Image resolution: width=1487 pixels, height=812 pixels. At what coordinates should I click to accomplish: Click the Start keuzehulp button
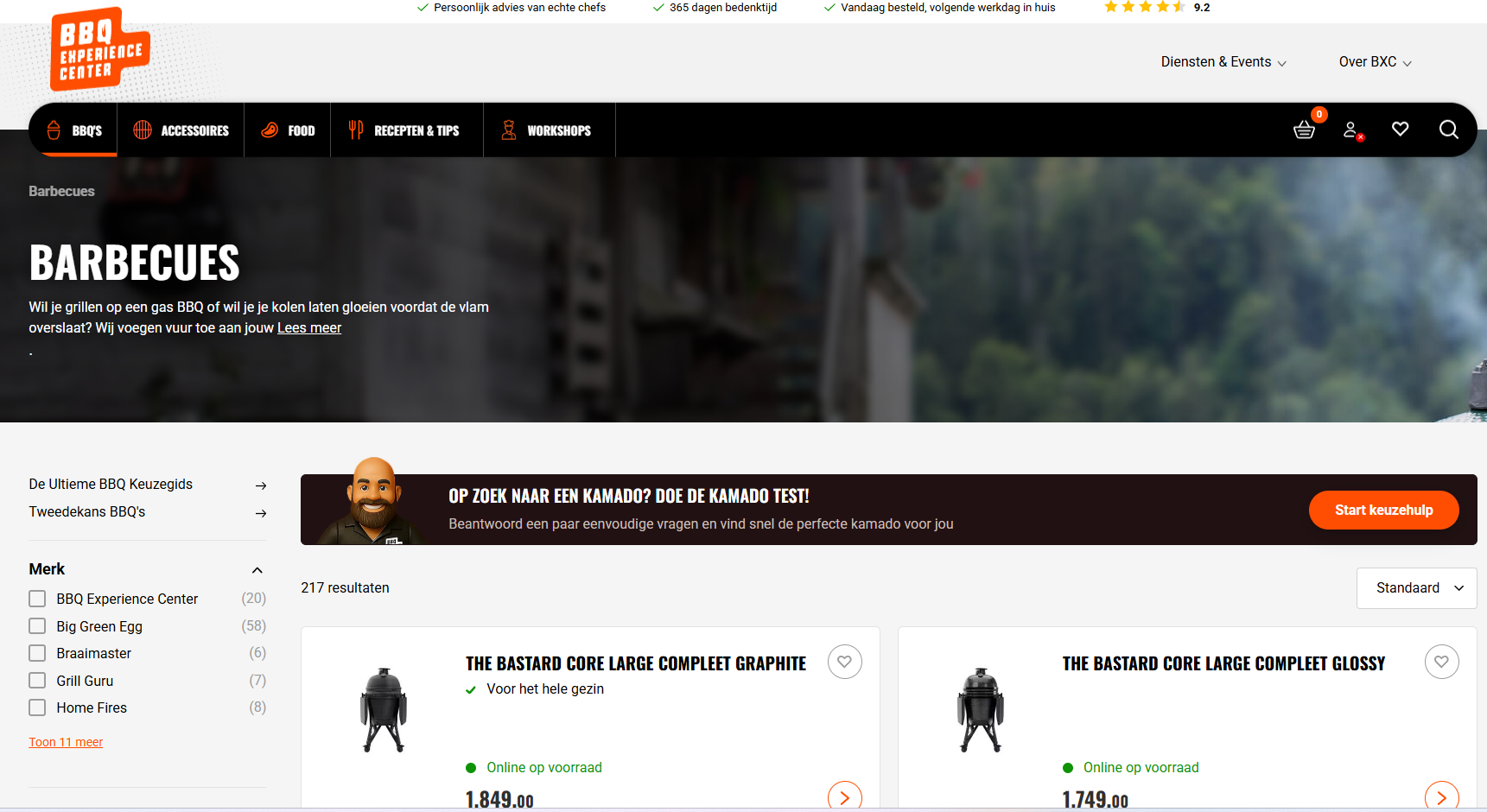(1383, 510)
